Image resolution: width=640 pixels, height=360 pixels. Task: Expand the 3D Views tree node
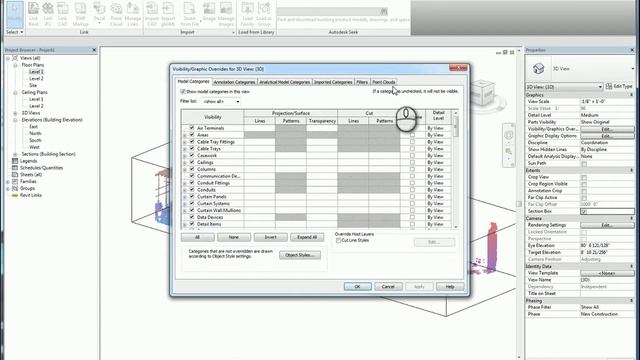point(15,113)
